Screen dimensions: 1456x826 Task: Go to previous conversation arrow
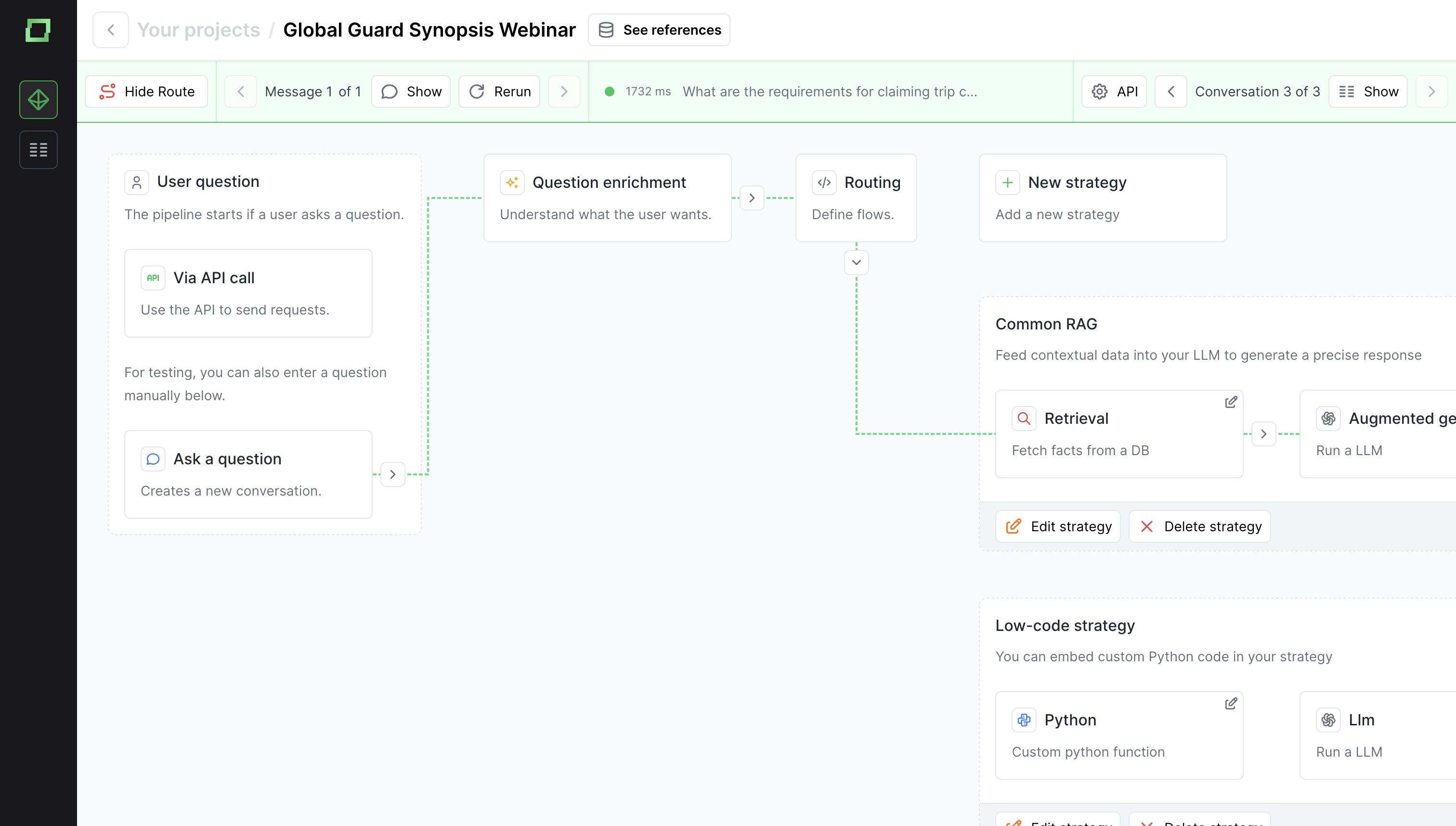[x=1171, y=92]
